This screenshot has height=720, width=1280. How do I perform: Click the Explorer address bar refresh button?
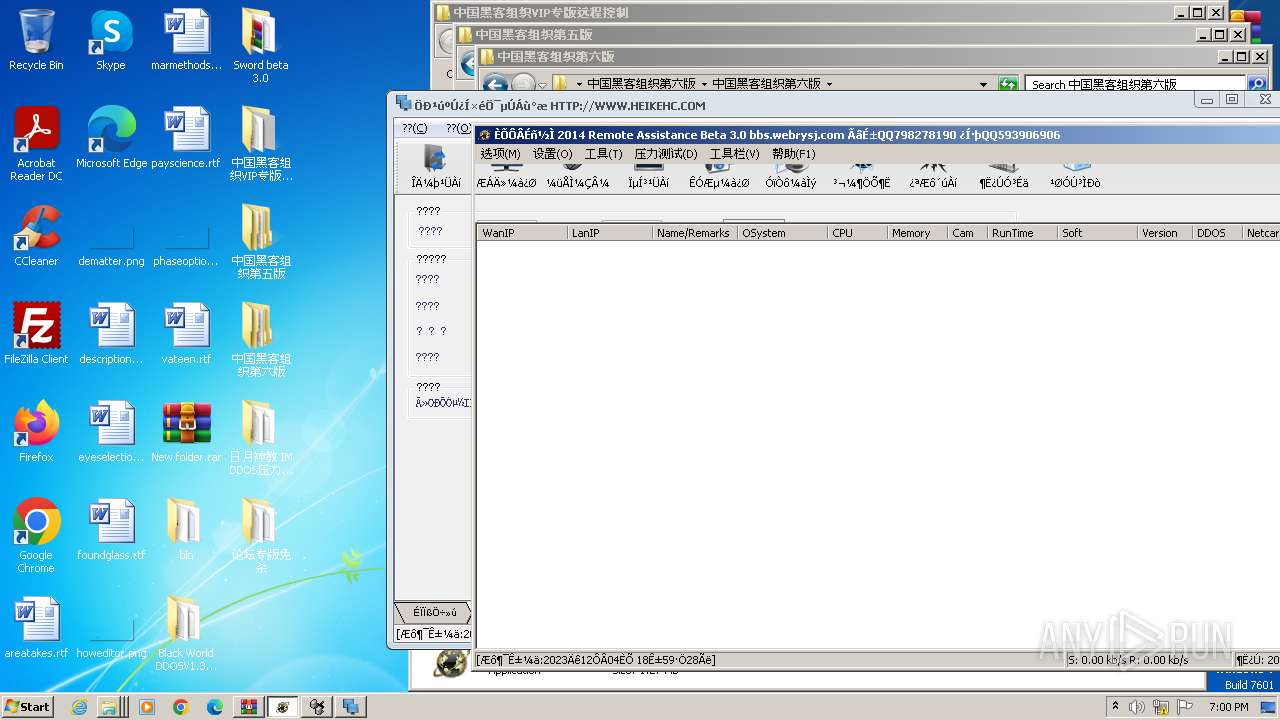[x=1008, y=84]
